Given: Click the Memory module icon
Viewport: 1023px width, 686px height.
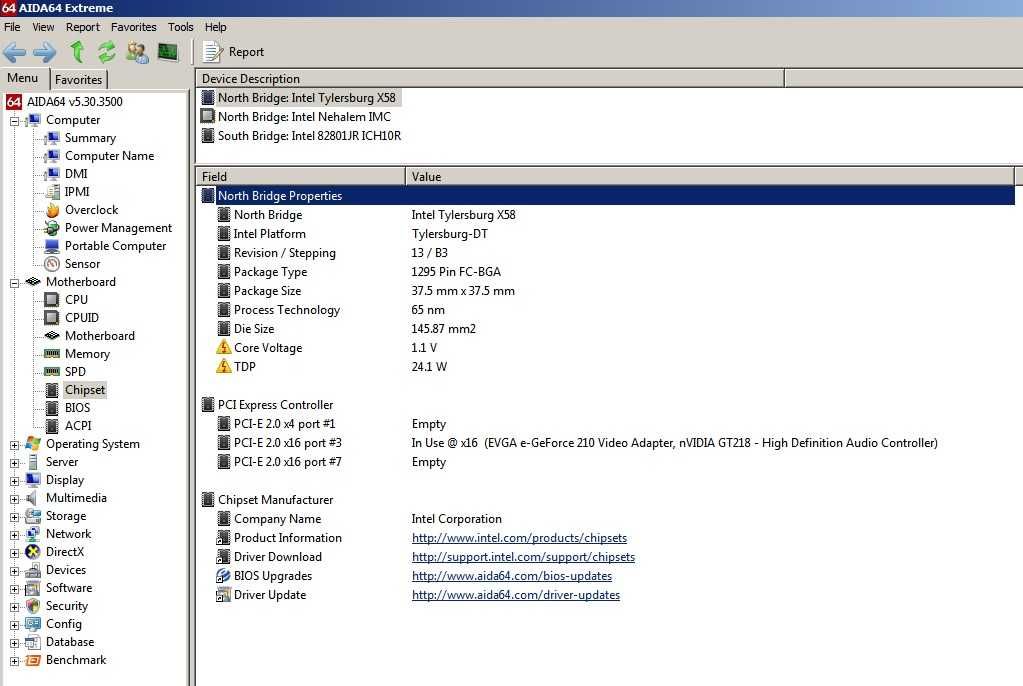Looking at the screenshot, I should click(52, 354).
